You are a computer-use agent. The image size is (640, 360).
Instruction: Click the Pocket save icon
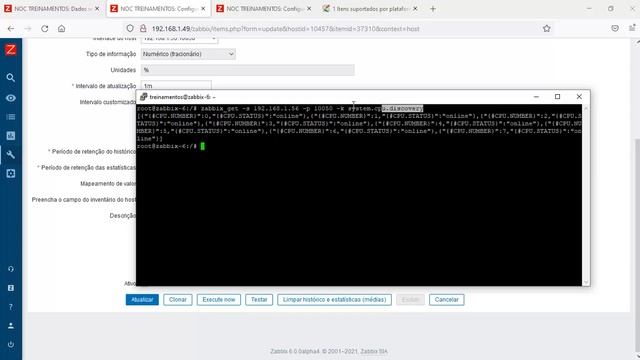tap(615, 29)
